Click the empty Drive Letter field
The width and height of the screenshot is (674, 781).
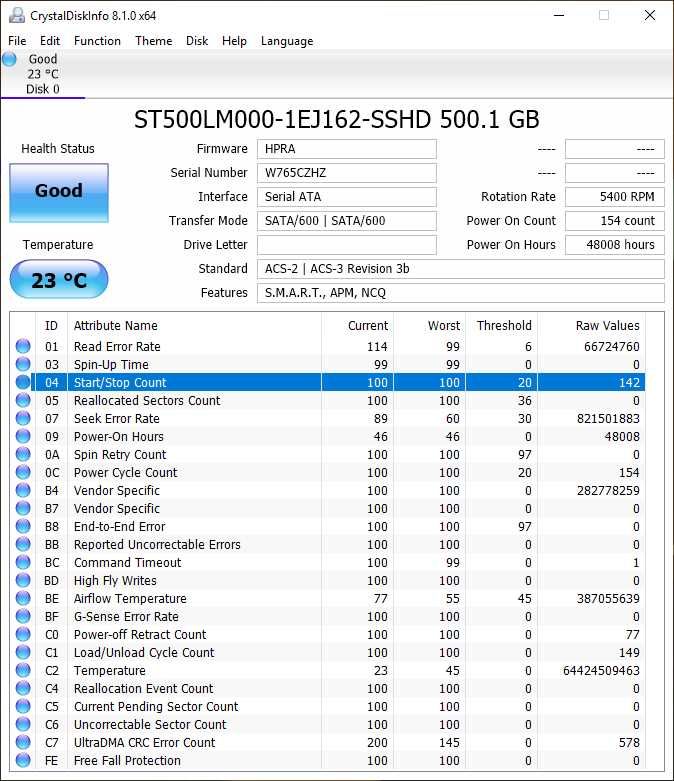click(347, 245)
